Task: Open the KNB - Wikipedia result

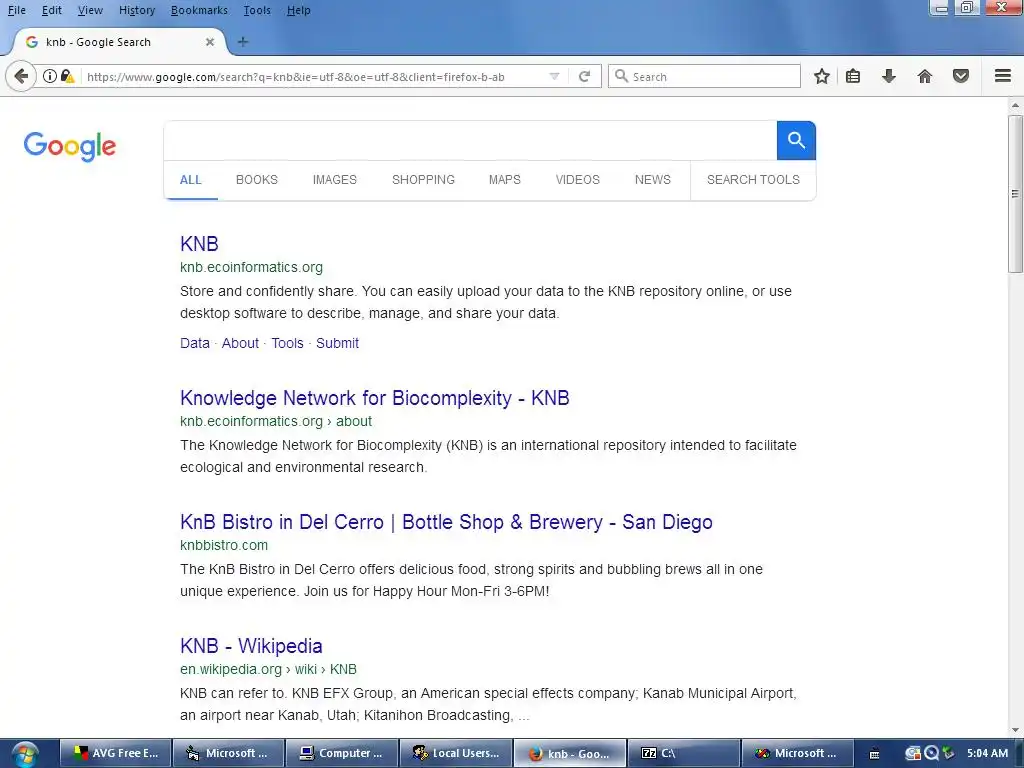Action: point(251,646)
